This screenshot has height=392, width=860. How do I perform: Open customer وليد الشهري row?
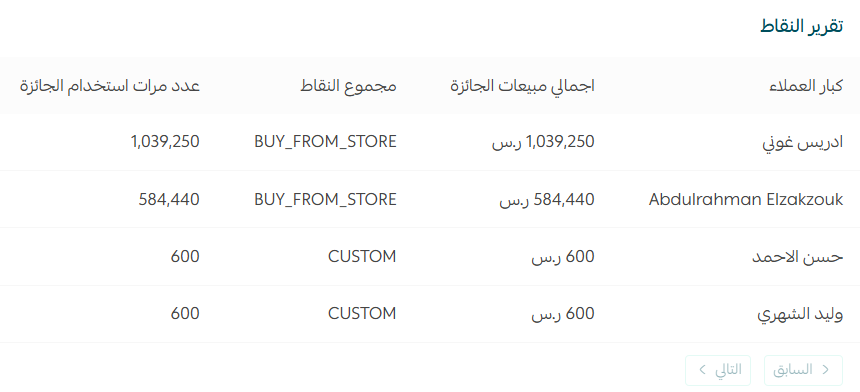(x=430, y=314)
